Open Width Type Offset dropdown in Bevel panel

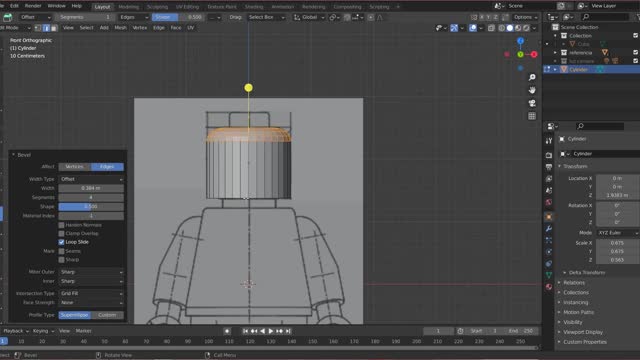click(91, 179)
